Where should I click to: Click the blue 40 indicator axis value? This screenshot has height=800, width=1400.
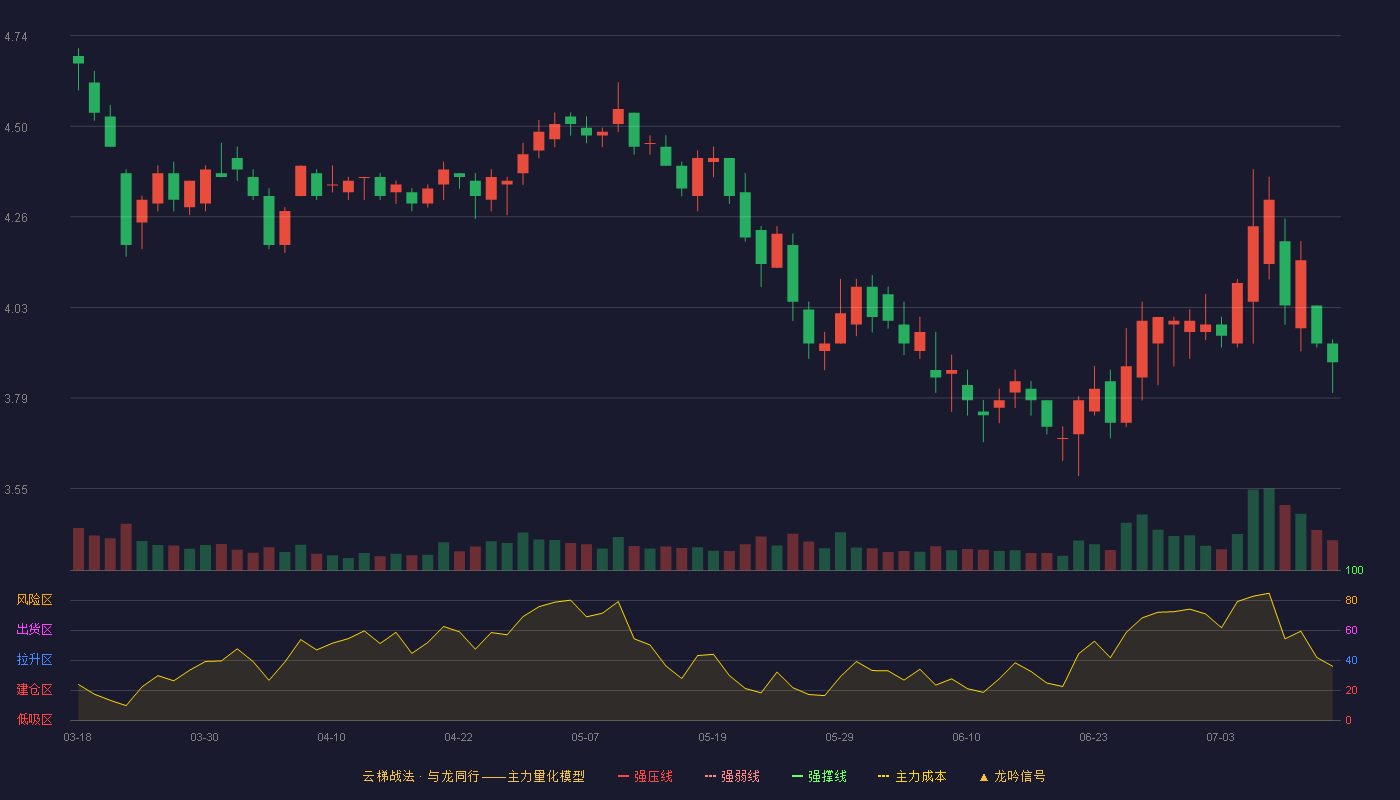pos(1351,660)
